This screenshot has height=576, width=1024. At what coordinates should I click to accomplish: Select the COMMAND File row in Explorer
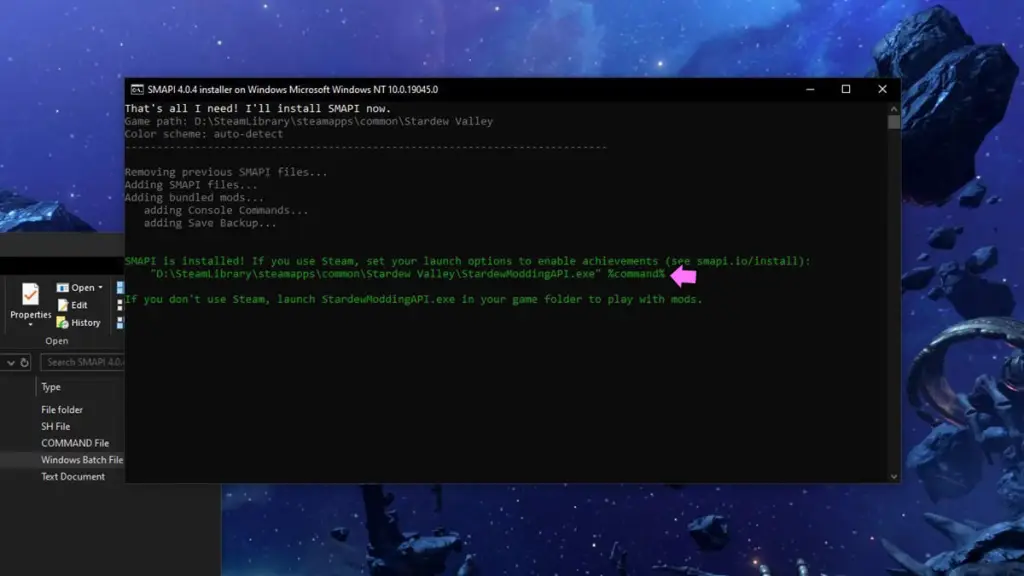point(75,443)
